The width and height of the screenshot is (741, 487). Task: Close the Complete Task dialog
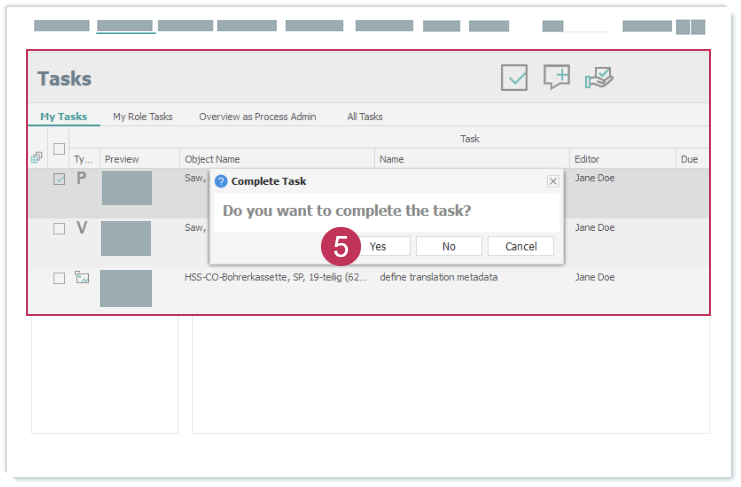click(553, 181)
